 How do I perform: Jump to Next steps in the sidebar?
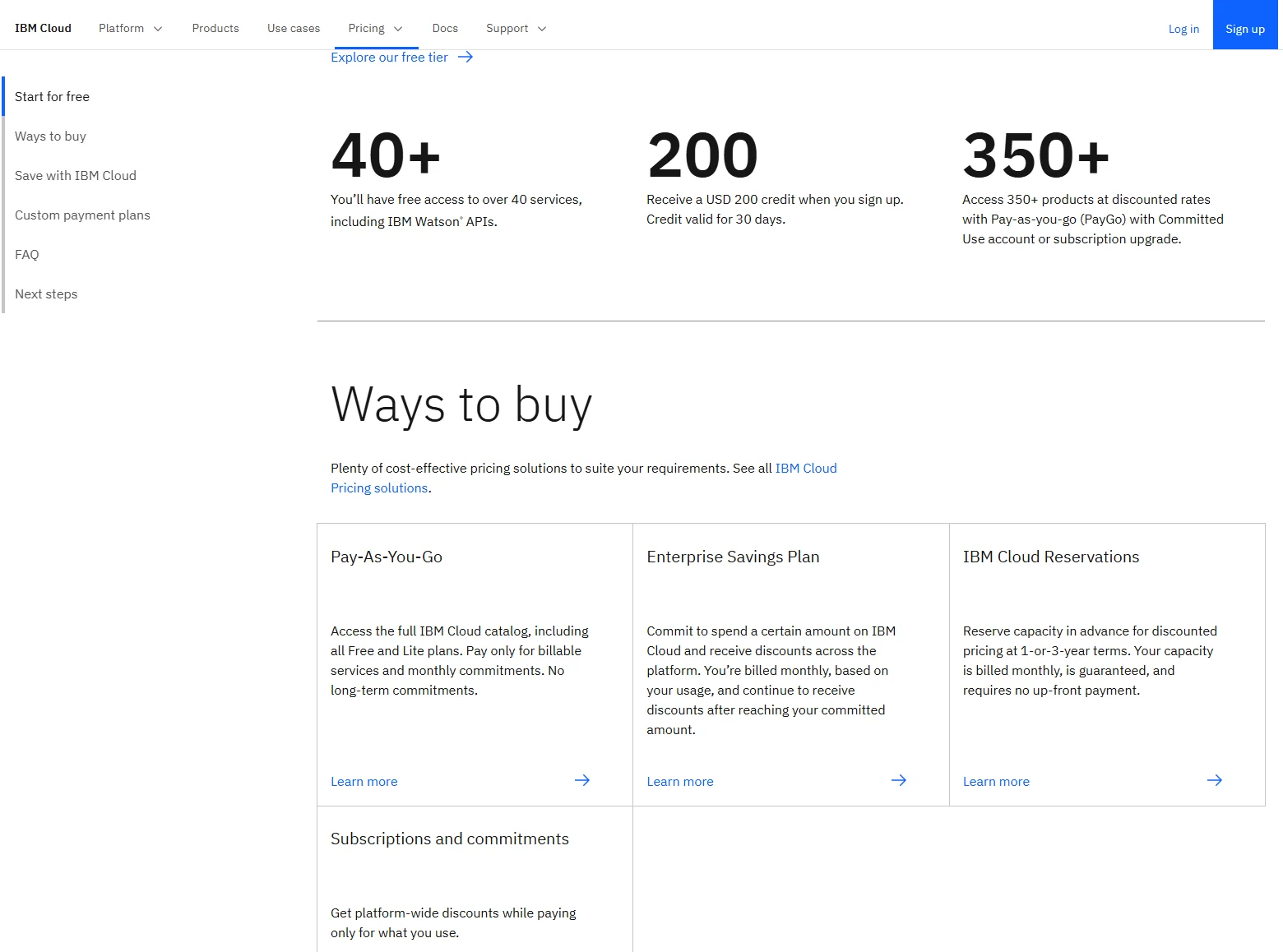coord(46,293)
